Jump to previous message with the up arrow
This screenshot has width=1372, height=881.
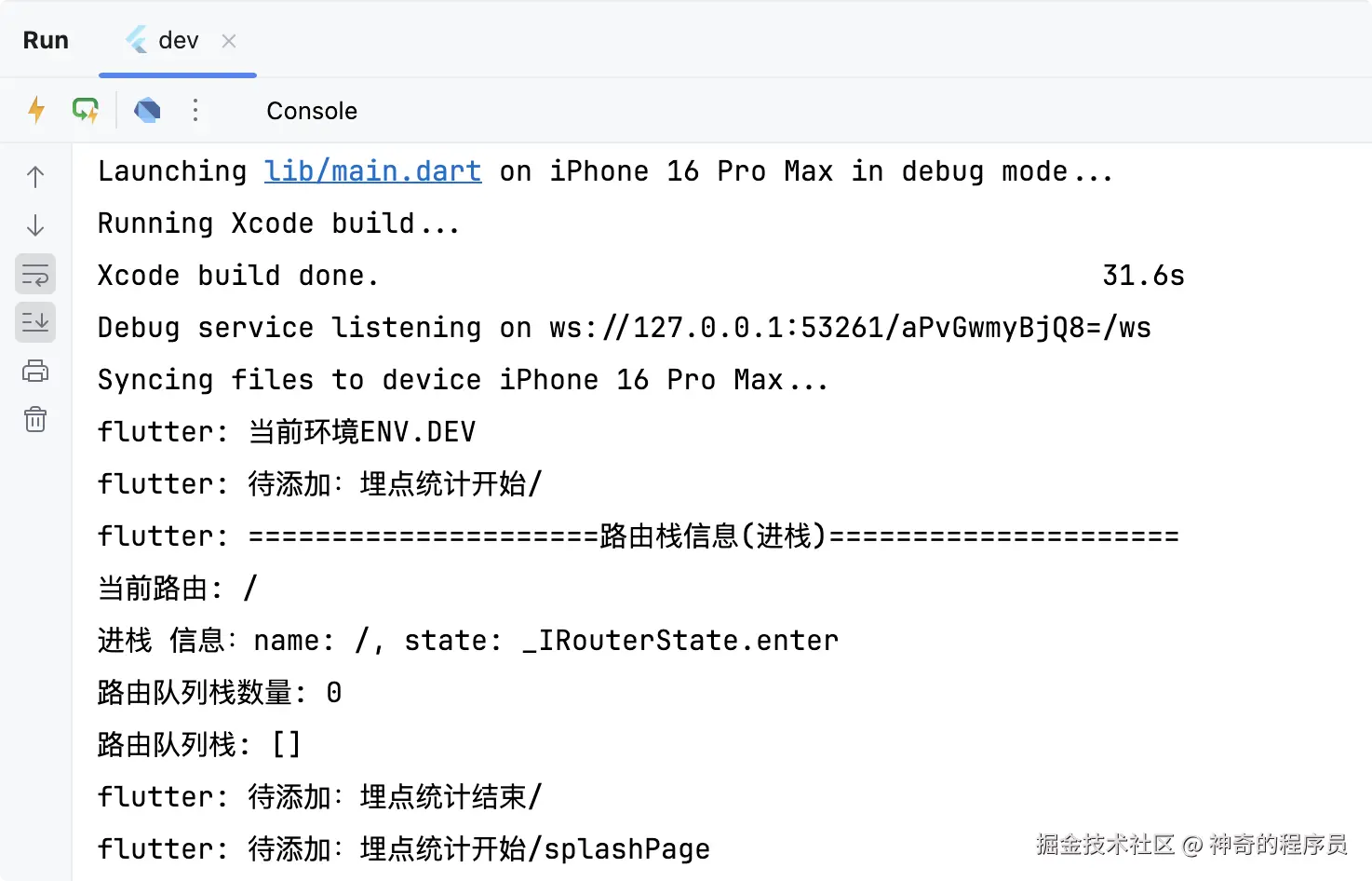tap(34, 175)
